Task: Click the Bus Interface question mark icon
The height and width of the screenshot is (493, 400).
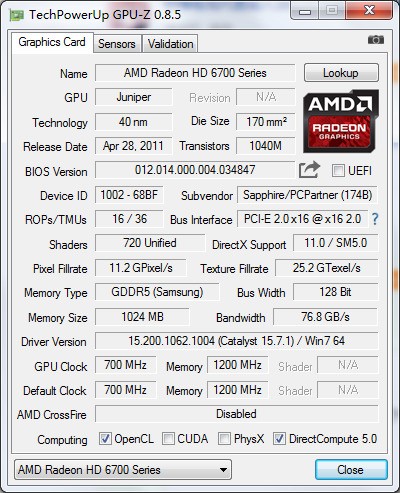Action: tap(375, 219)
